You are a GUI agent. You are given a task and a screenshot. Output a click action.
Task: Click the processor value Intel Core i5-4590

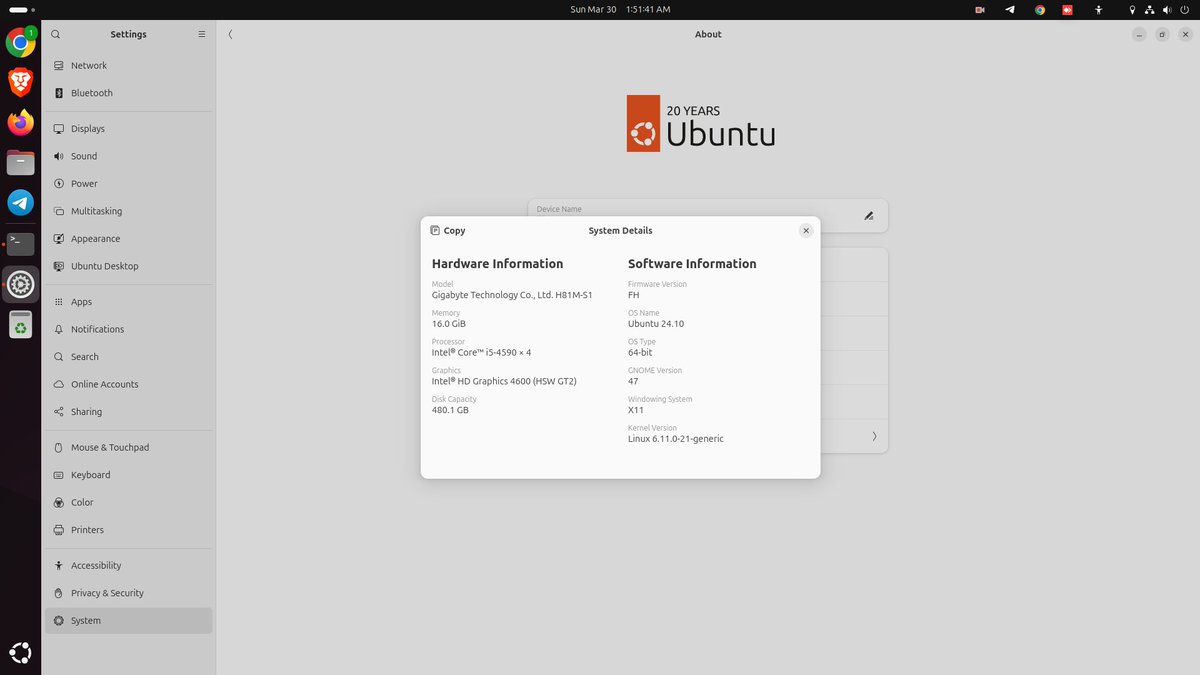pos(482,353)
